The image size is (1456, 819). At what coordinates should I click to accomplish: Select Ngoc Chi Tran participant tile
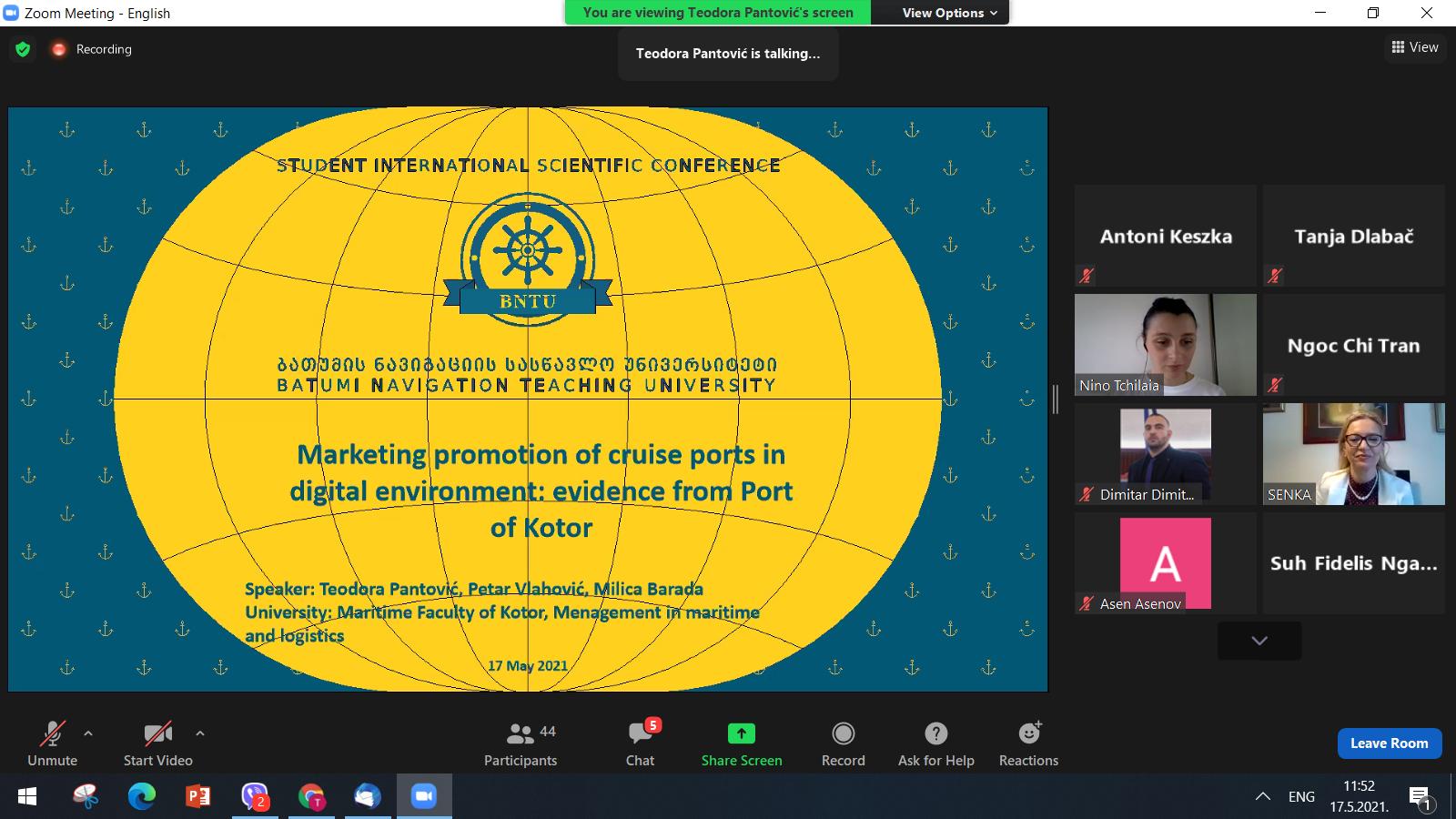[x=1354, y=345]
